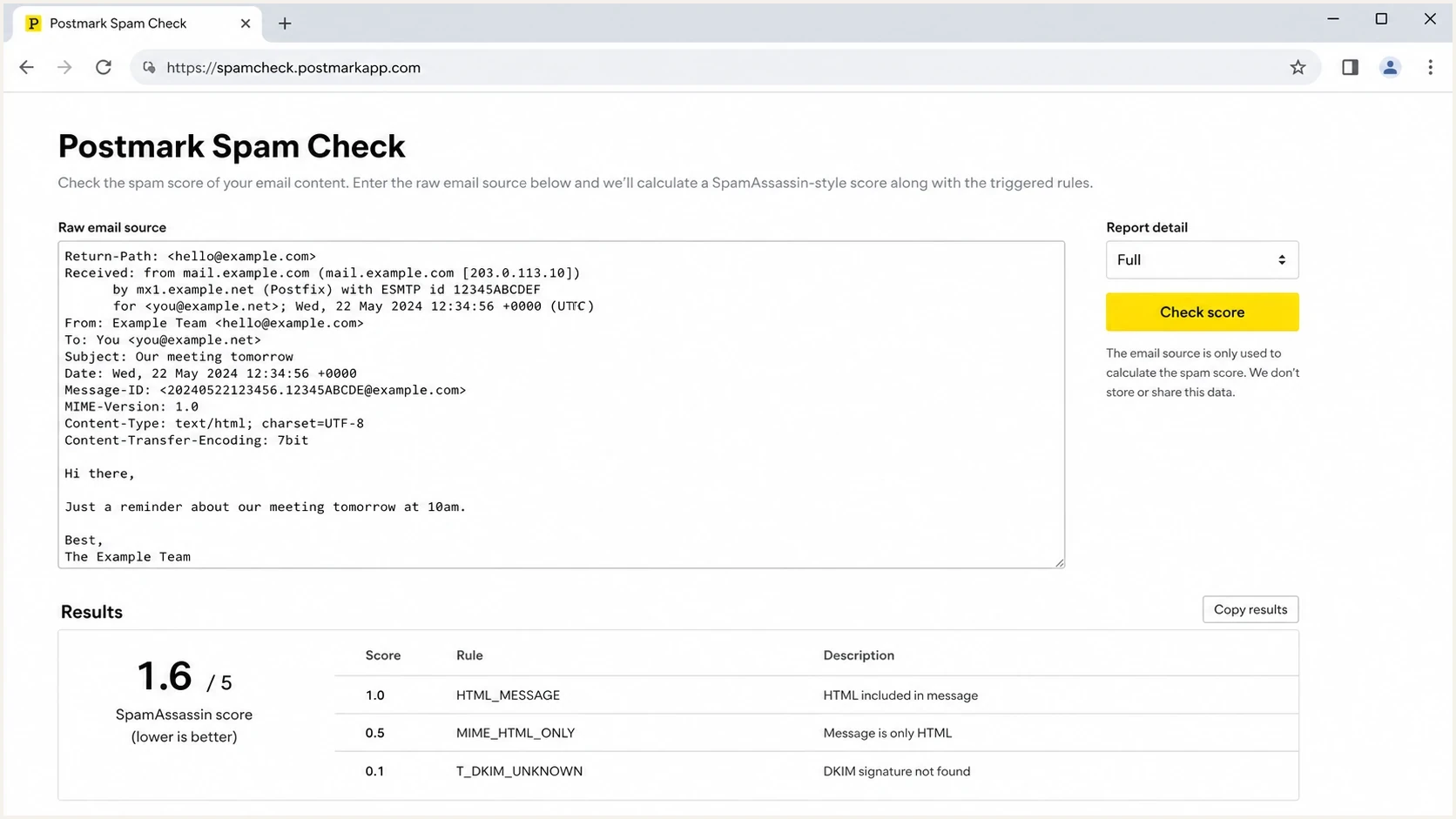Click 'DKIM signature not found' description

(896, 771)
